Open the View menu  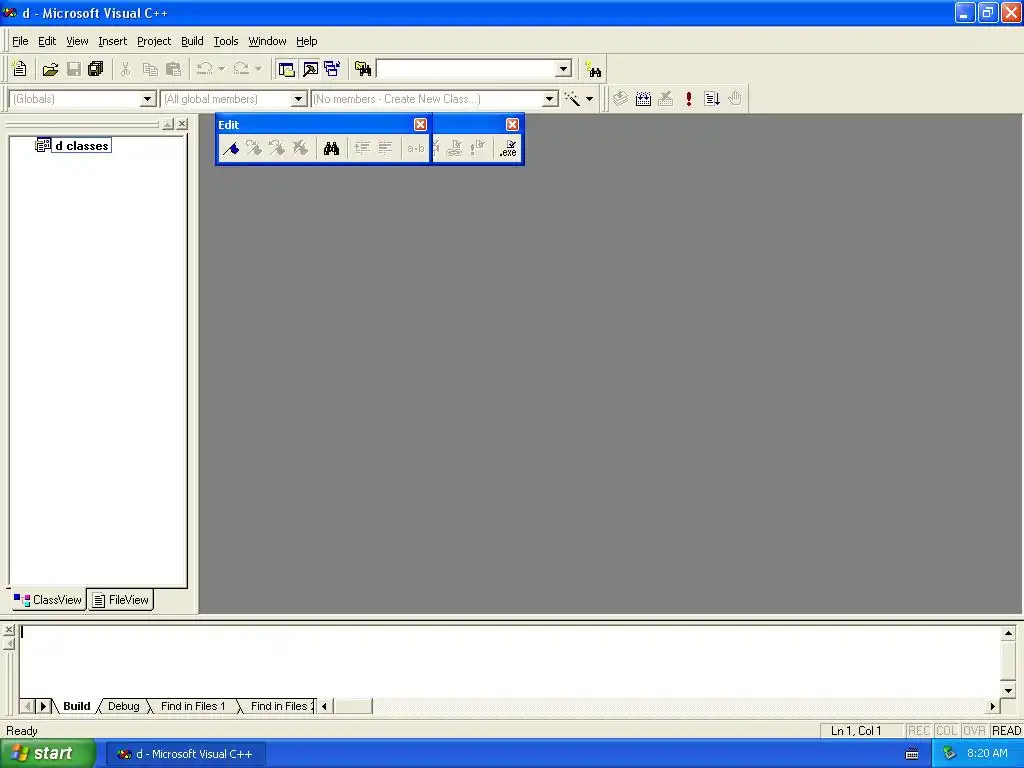pos(77,41)
